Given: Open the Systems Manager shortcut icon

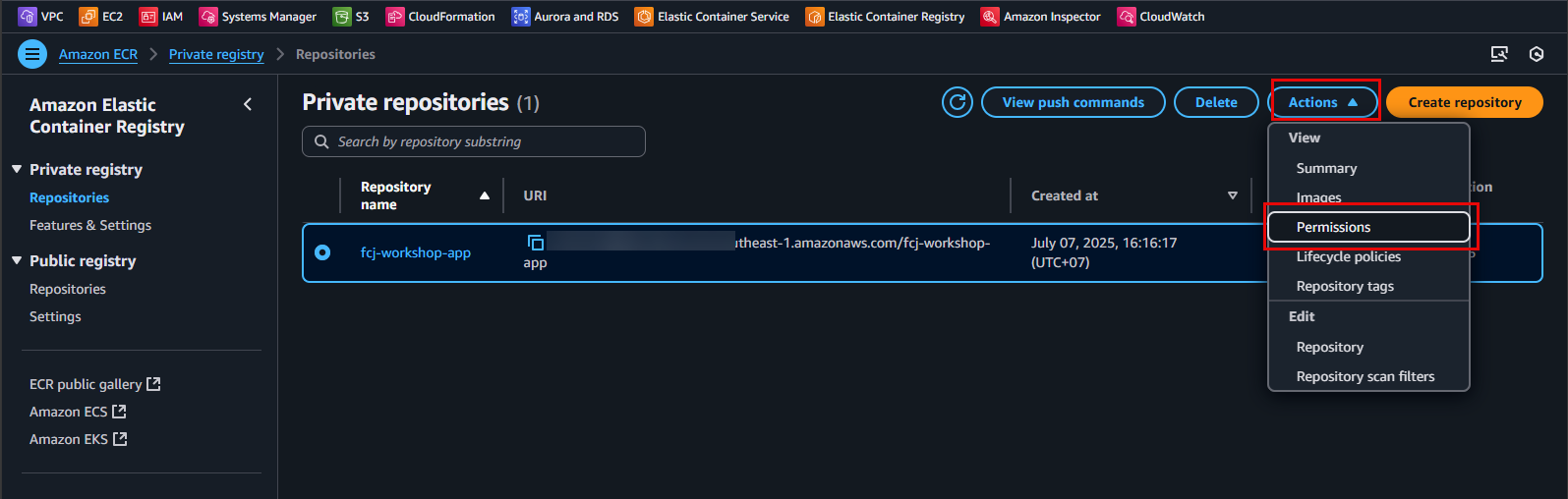Looking at the screenshot, I should (x=208, y=17).
